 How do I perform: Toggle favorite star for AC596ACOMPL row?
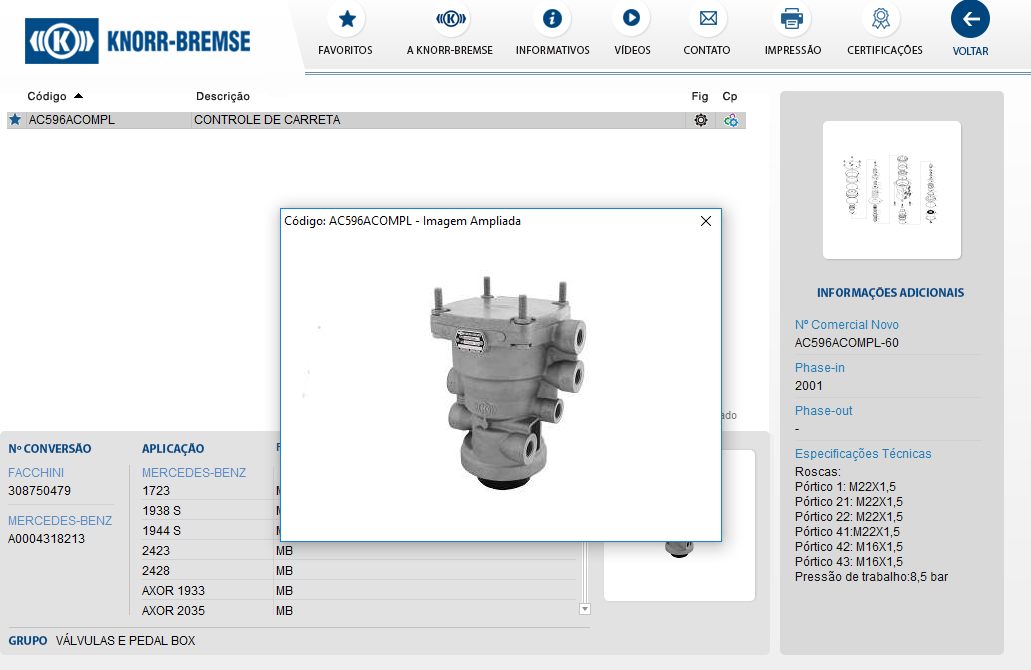pos(15,120)
